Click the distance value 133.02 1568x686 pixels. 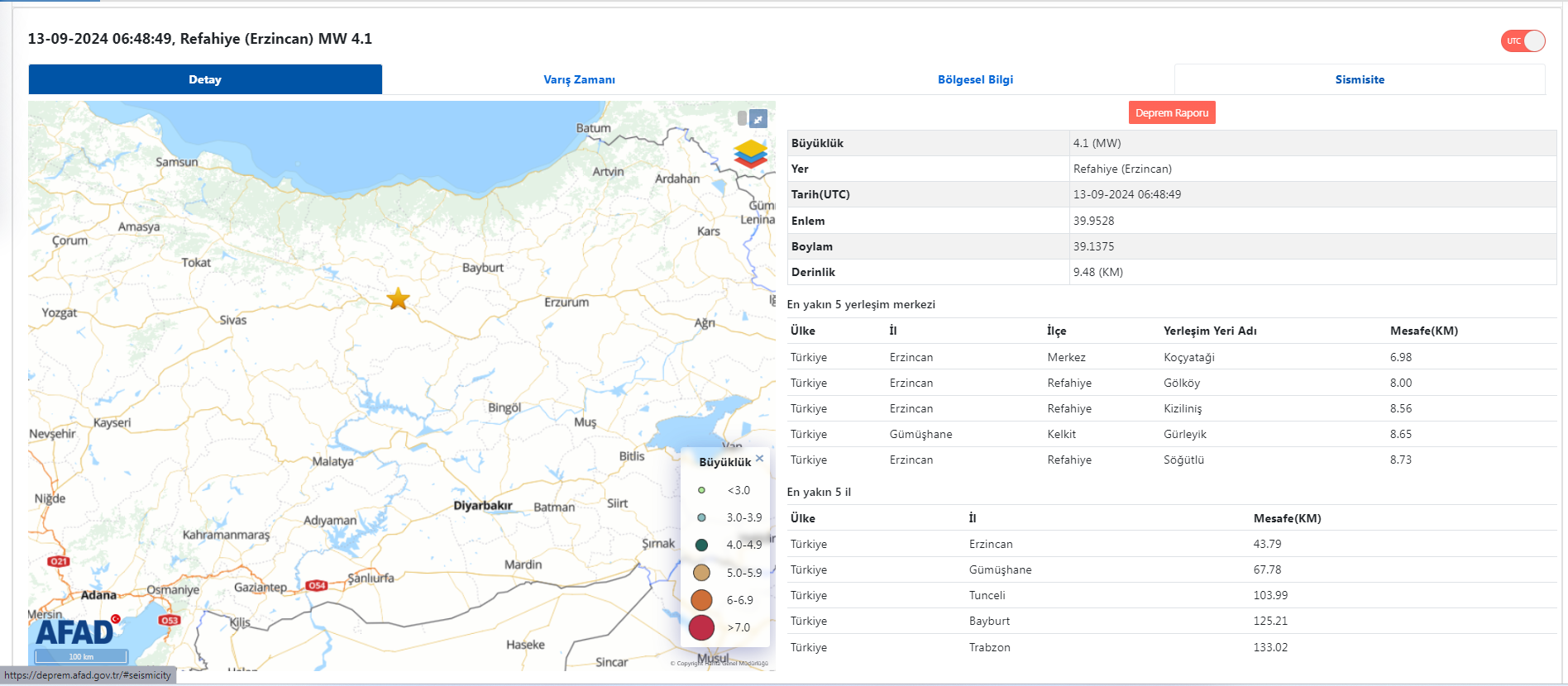[1270, 647]
